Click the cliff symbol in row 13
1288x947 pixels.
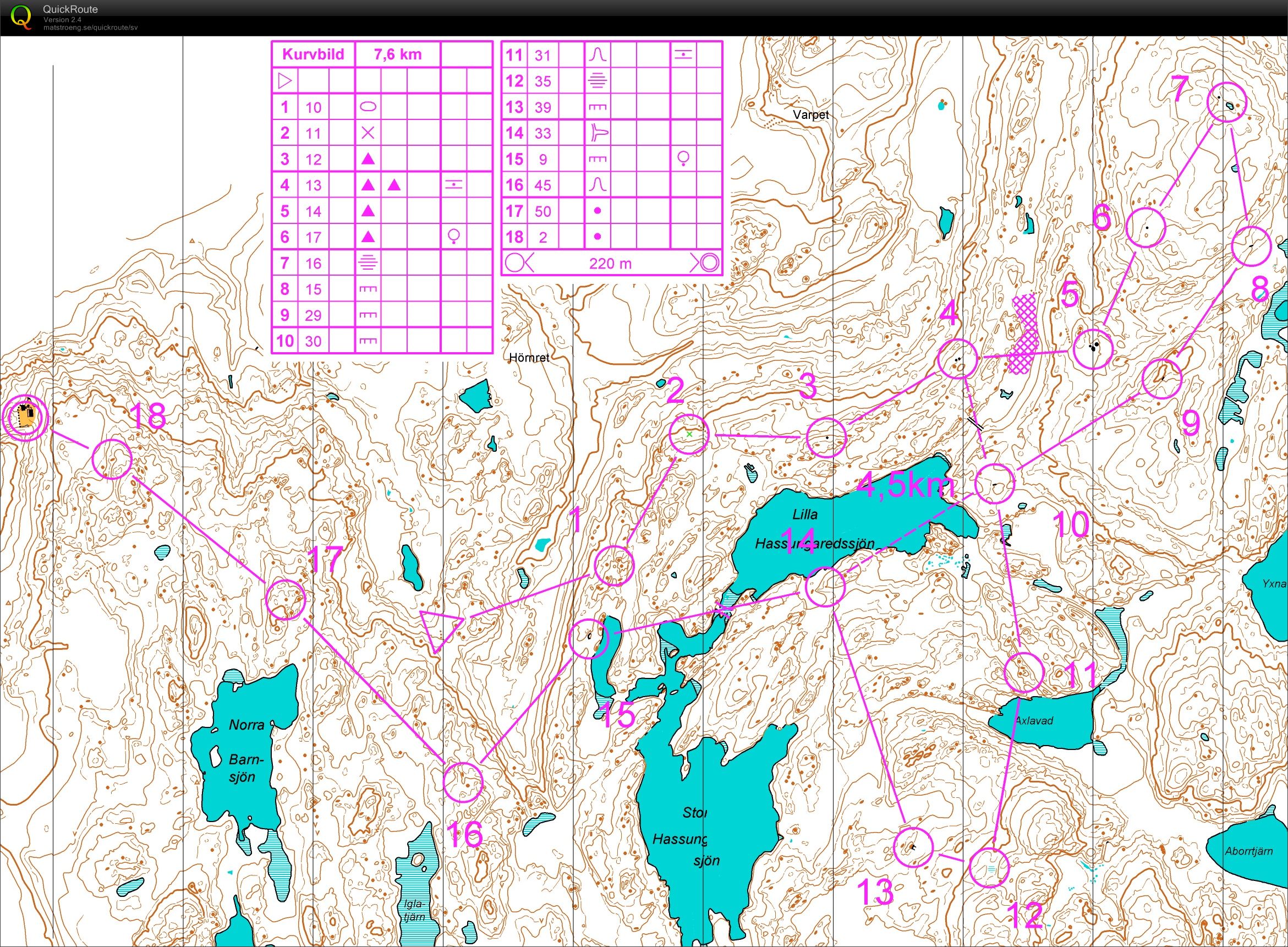click(x=598, y=107)
